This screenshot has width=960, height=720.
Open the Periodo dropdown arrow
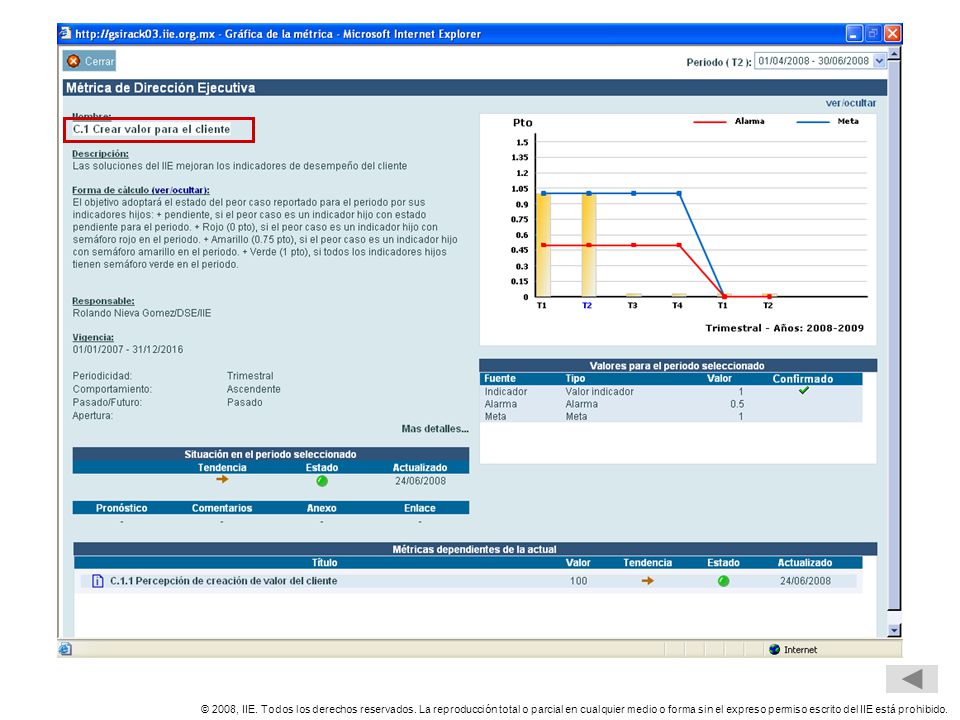point(879,61)
